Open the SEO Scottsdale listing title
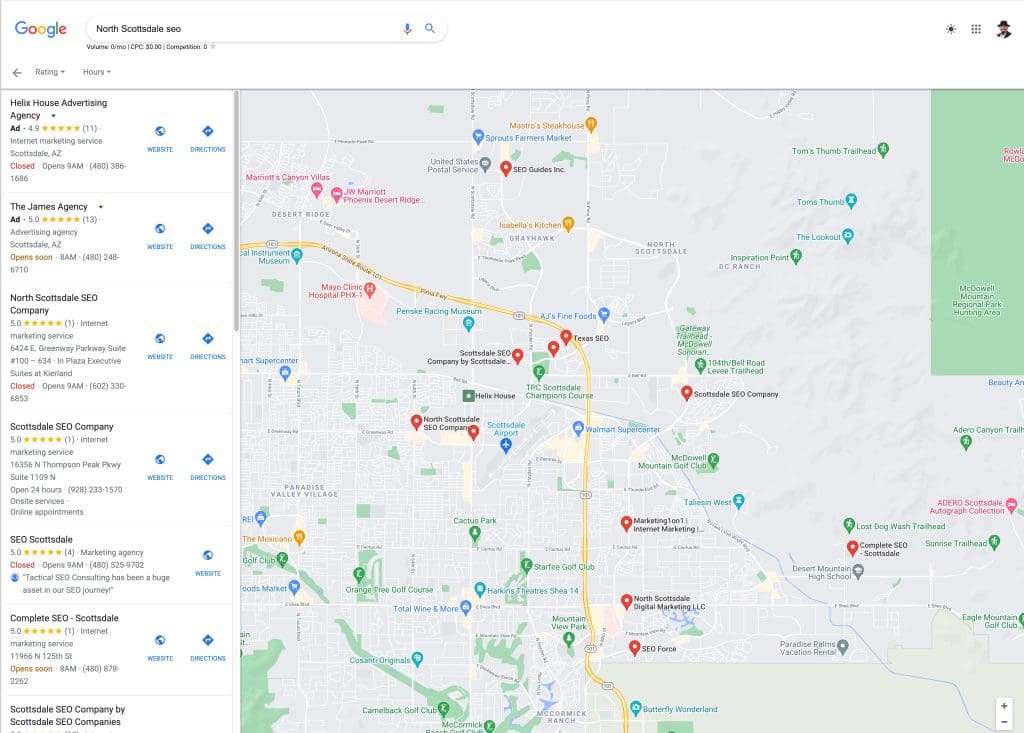Image resolution: width=1024 pixels, height=733 pixels. click(x=41, y=540)
